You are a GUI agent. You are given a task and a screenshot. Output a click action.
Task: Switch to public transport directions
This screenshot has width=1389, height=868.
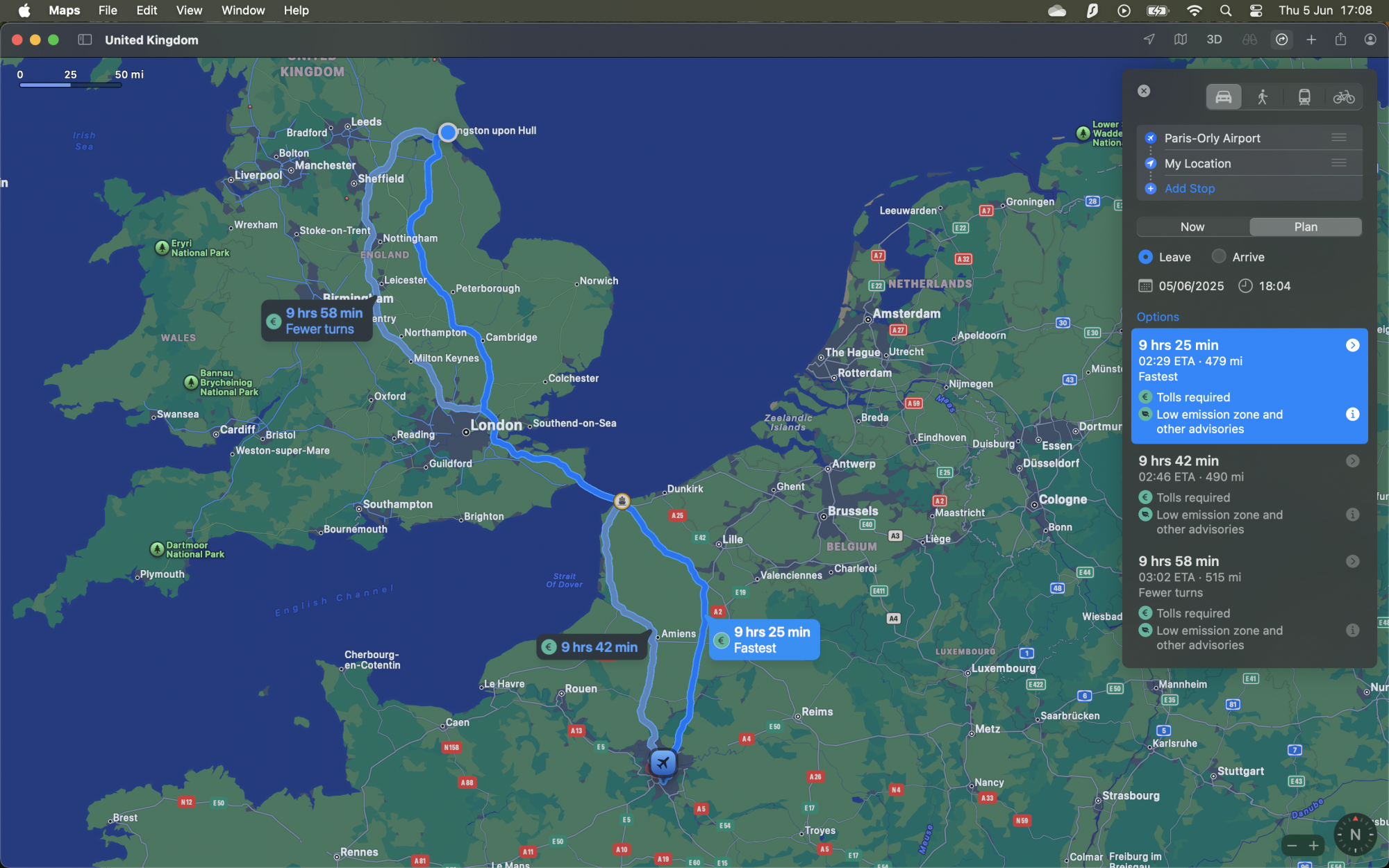1304,97
